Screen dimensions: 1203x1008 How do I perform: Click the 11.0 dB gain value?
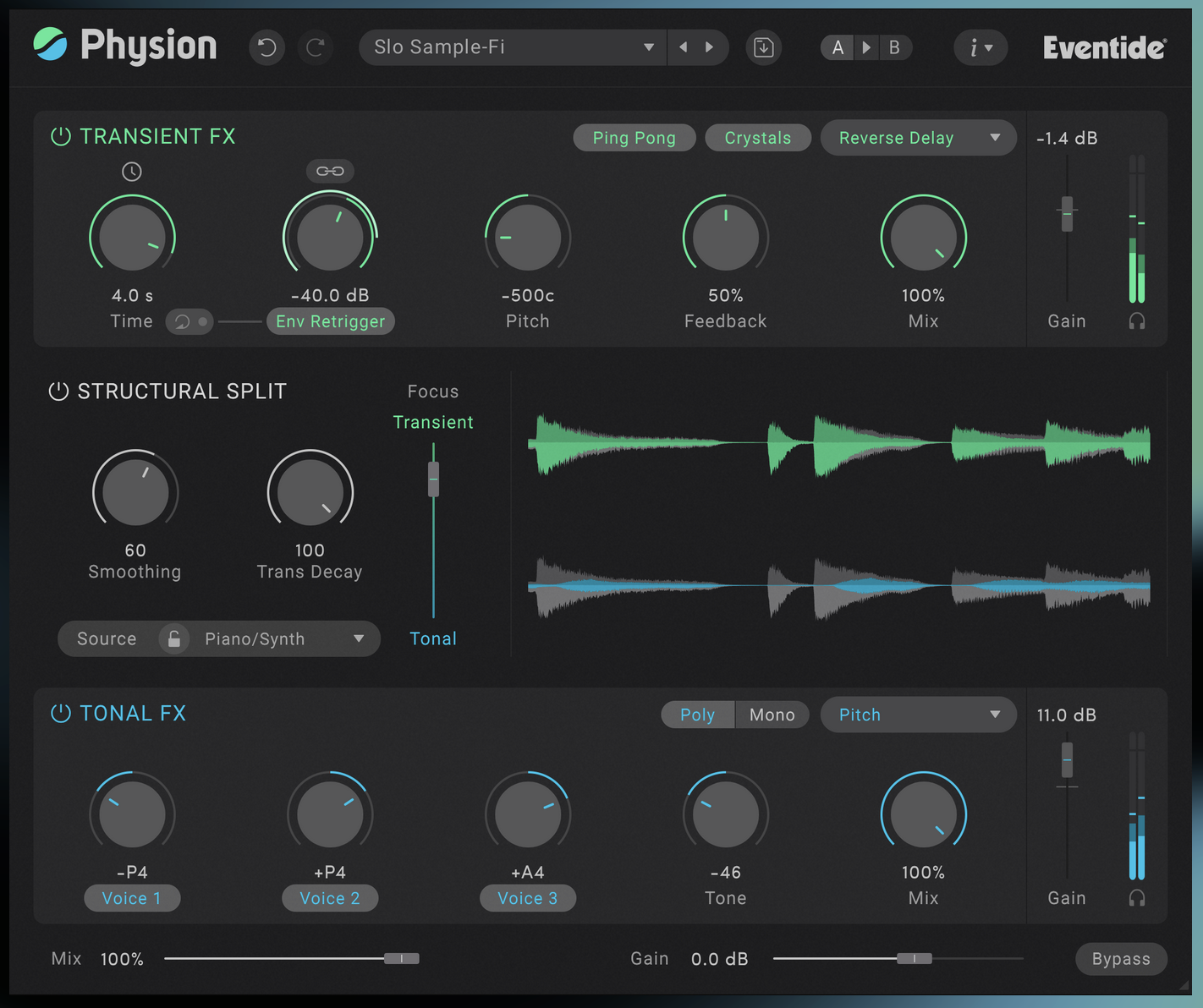(x=1067, y=715)
